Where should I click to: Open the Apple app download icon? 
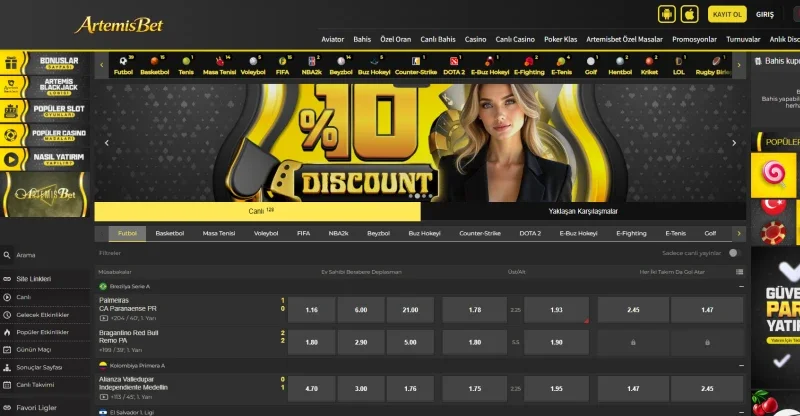point(689,14)
